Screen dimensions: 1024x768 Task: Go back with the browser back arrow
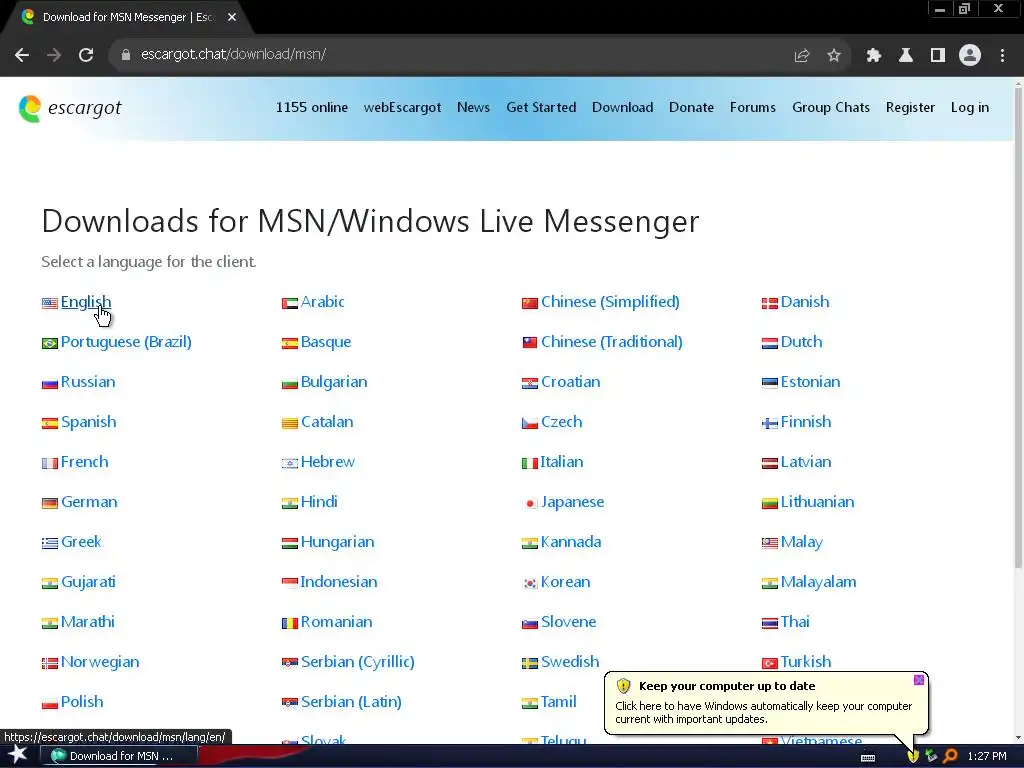[22, 55]
